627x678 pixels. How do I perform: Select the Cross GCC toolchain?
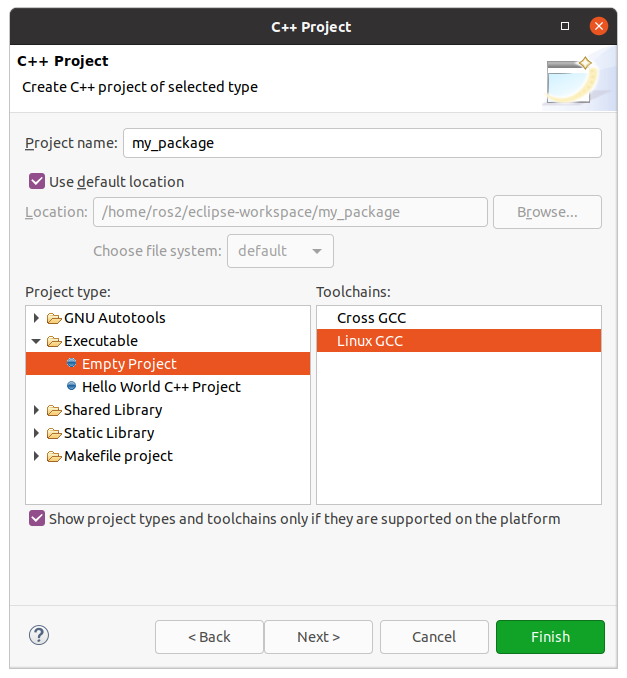point(371,318)
